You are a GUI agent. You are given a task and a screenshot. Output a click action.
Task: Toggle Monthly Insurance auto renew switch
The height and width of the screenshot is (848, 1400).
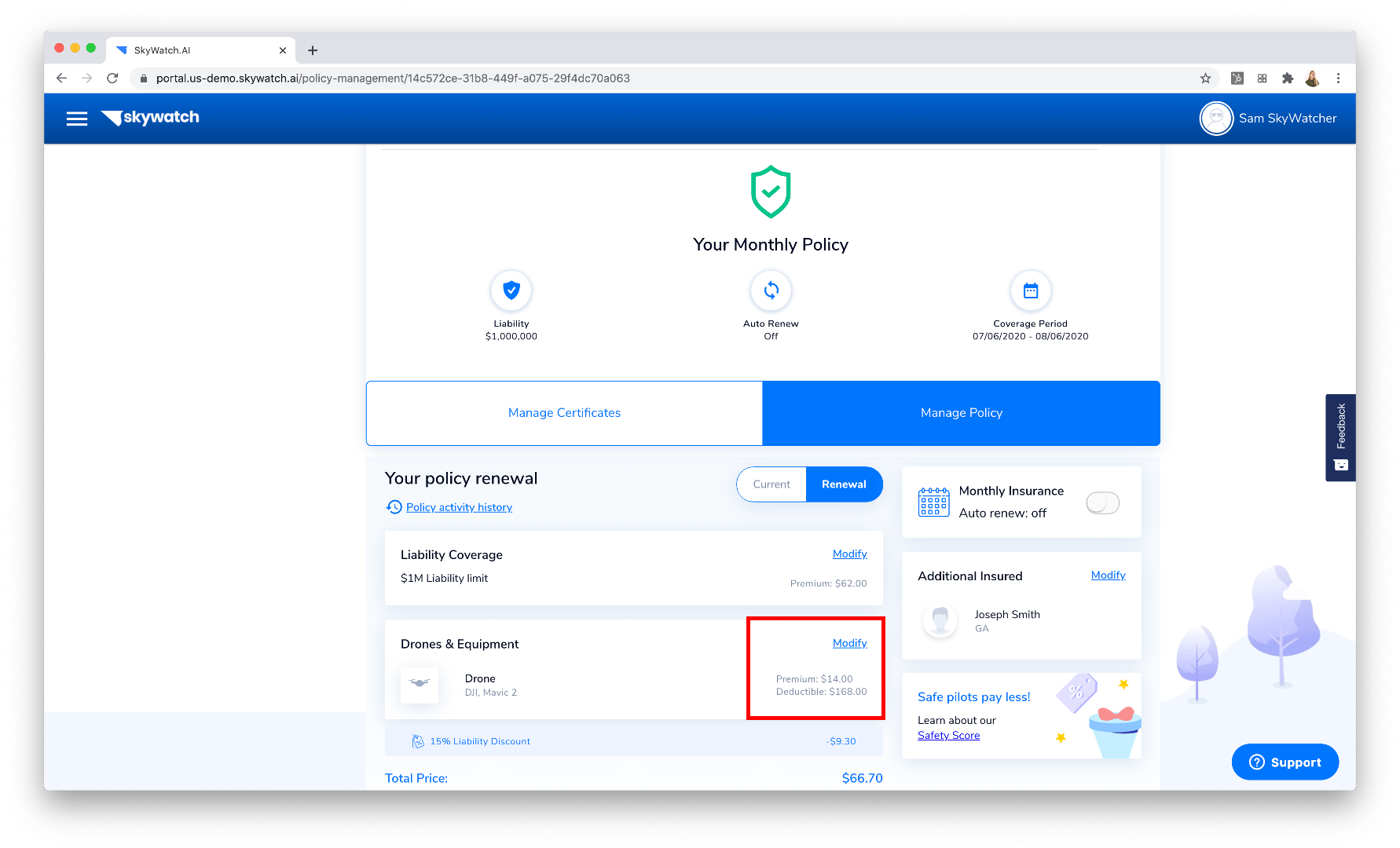pos(1102,503)
